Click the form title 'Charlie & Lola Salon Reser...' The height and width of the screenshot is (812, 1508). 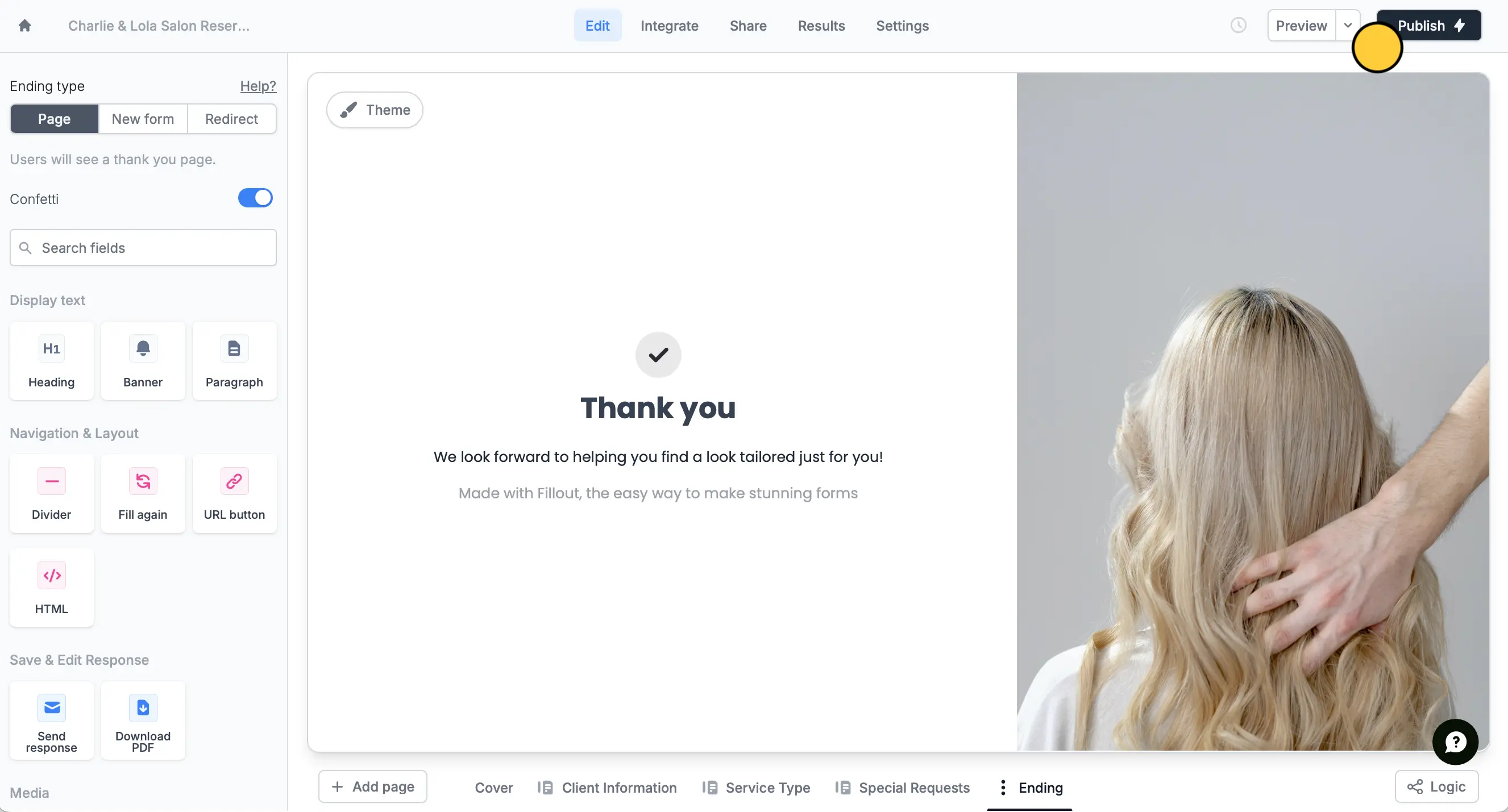pos(159,26)
